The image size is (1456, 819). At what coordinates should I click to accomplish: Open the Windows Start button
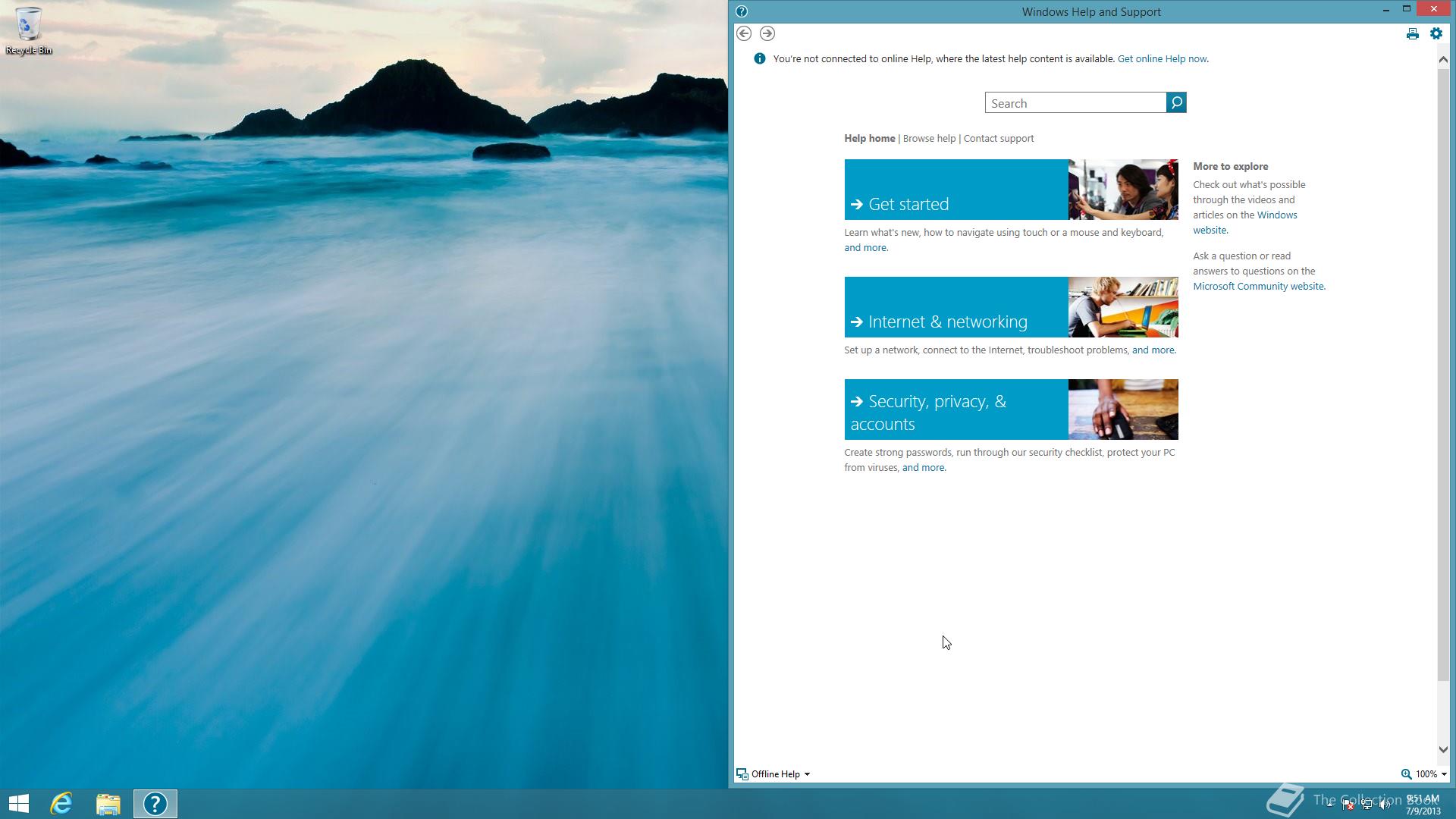(18, 804)
